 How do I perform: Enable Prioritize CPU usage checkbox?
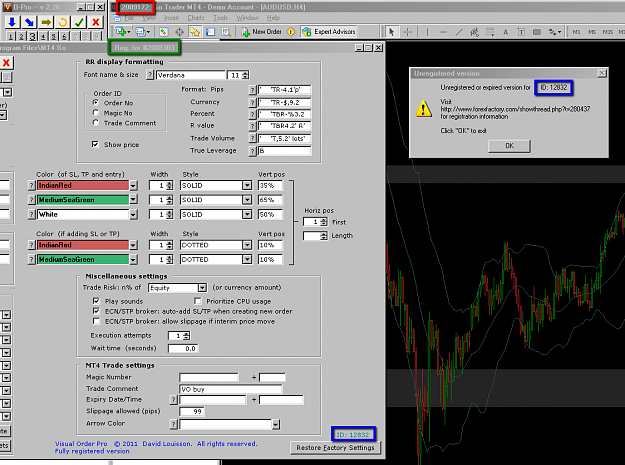coord(198,301)
